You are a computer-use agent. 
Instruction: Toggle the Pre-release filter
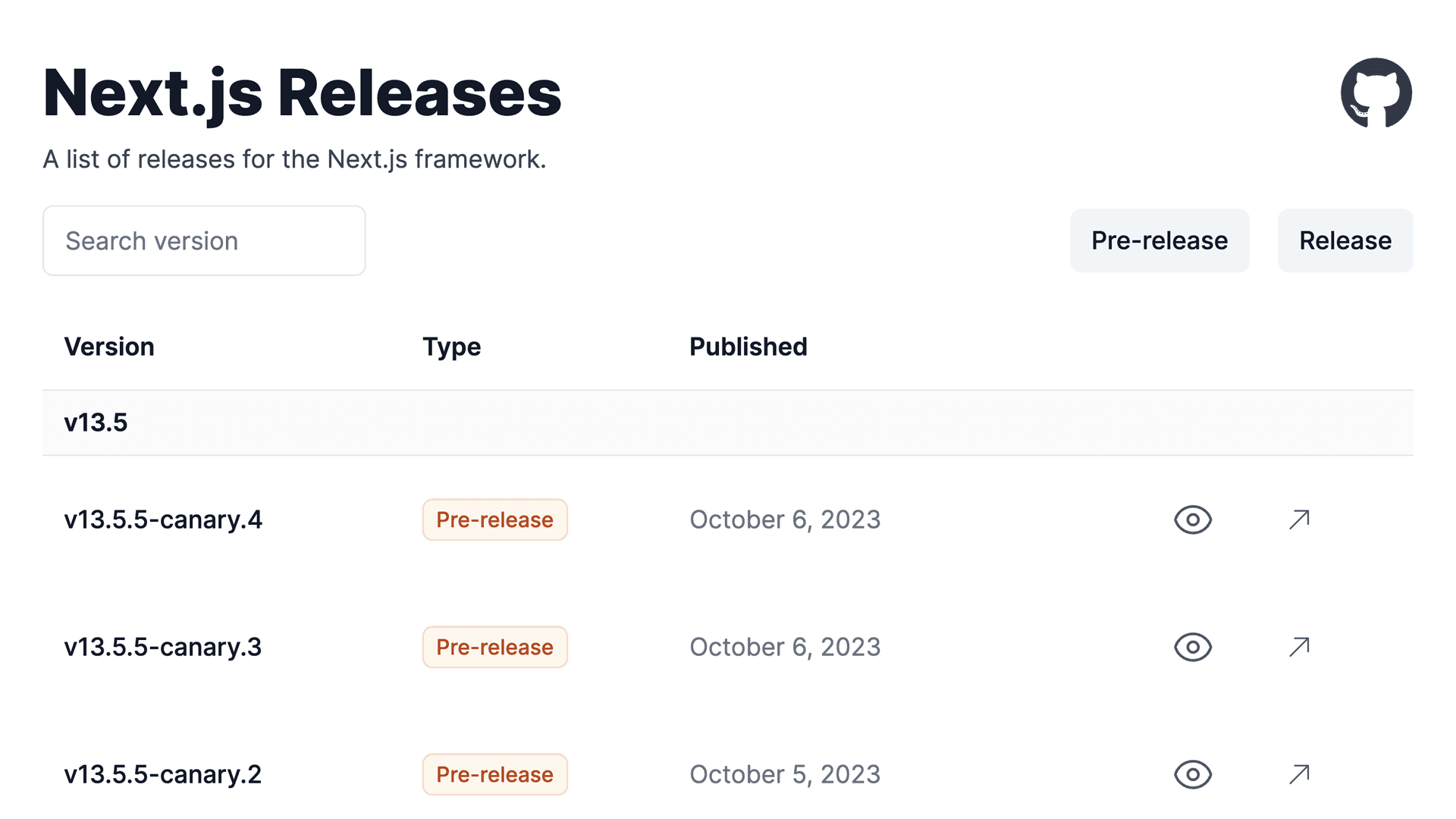[x=1159, y=240]
